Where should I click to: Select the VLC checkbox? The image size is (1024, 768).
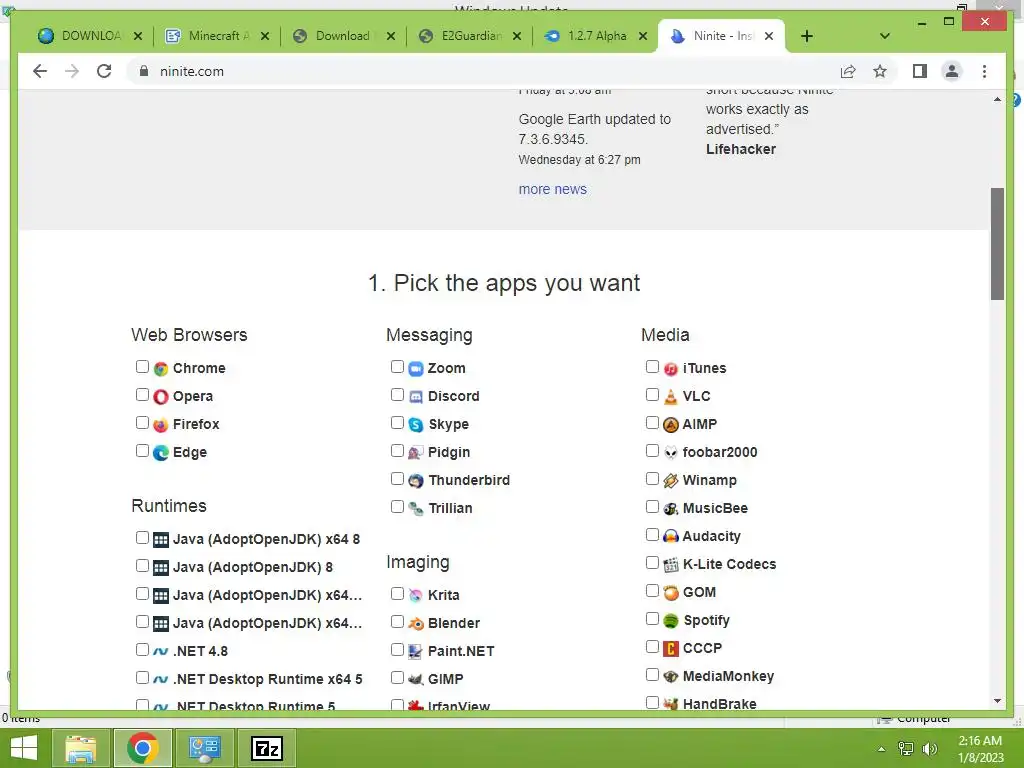pyautogui.click(x=652, y=394)
